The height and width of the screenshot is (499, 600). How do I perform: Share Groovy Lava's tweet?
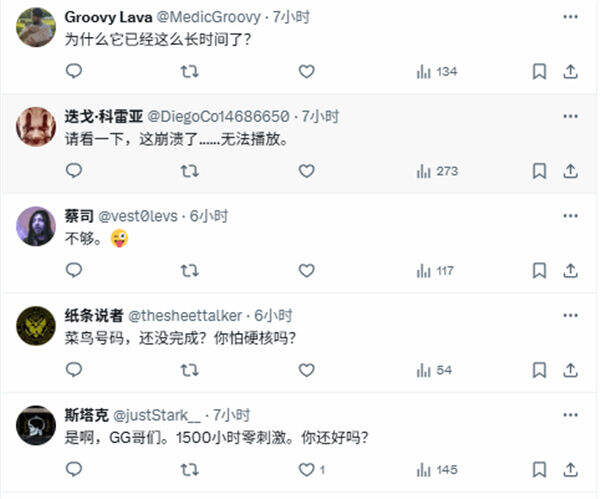[571, 71]
